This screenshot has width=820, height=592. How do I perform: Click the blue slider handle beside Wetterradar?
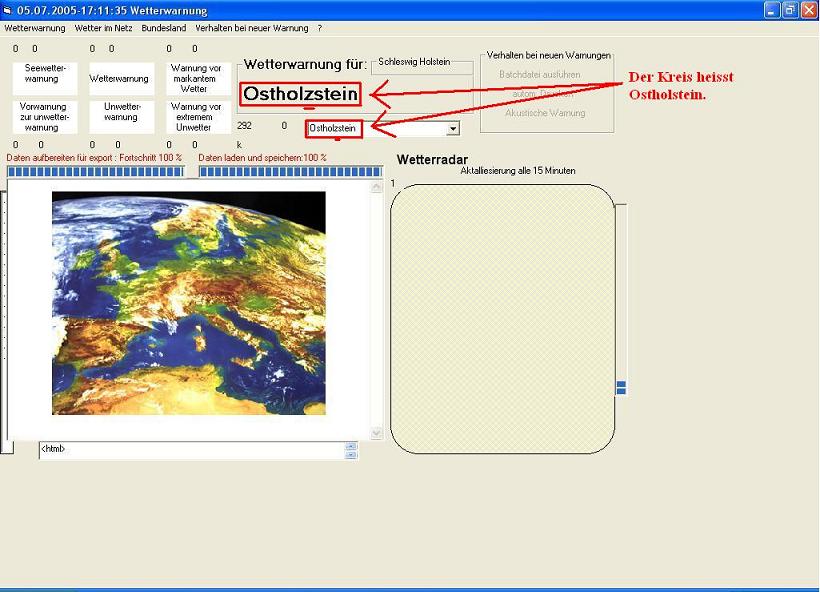click(621, 387)
